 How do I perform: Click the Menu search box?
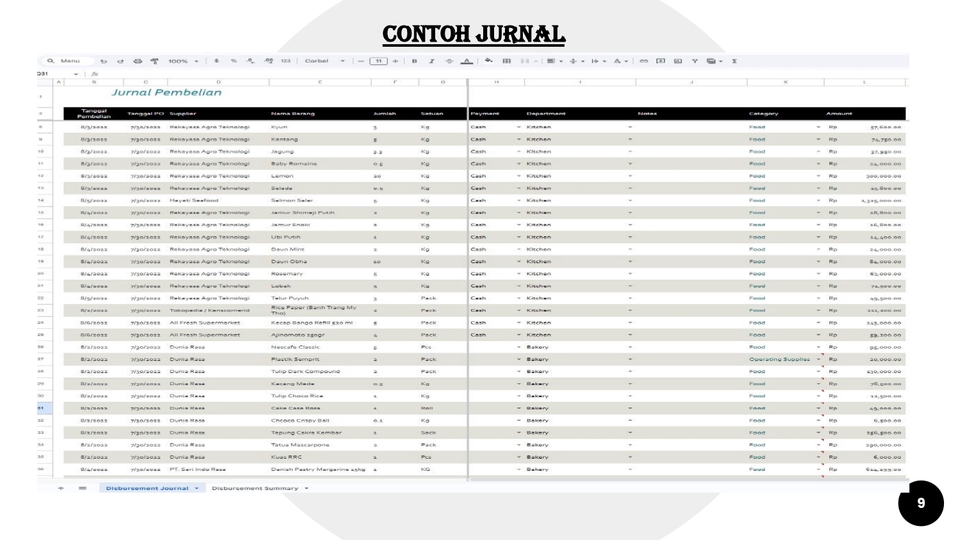[x=67, y=61]
